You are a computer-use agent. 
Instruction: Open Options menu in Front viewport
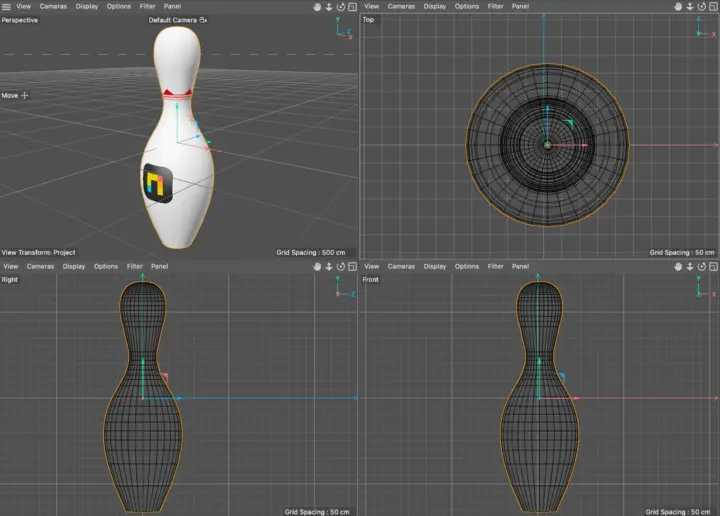(x=467, y=266)
